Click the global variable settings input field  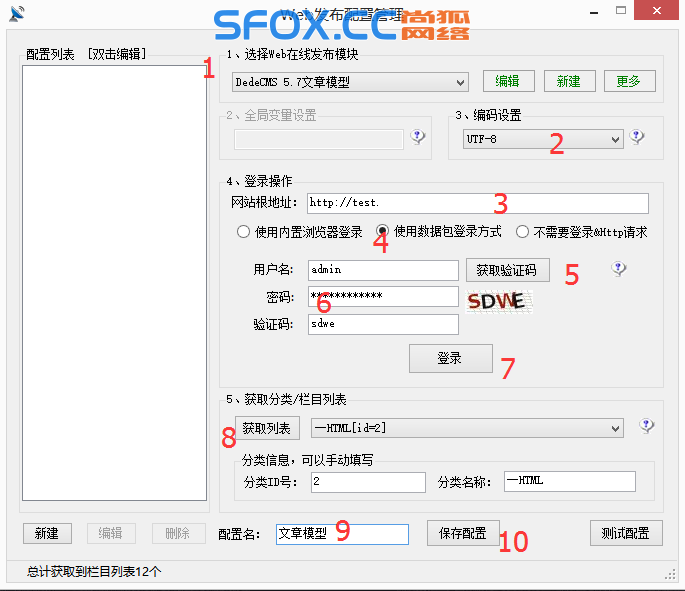click(318, 140)
